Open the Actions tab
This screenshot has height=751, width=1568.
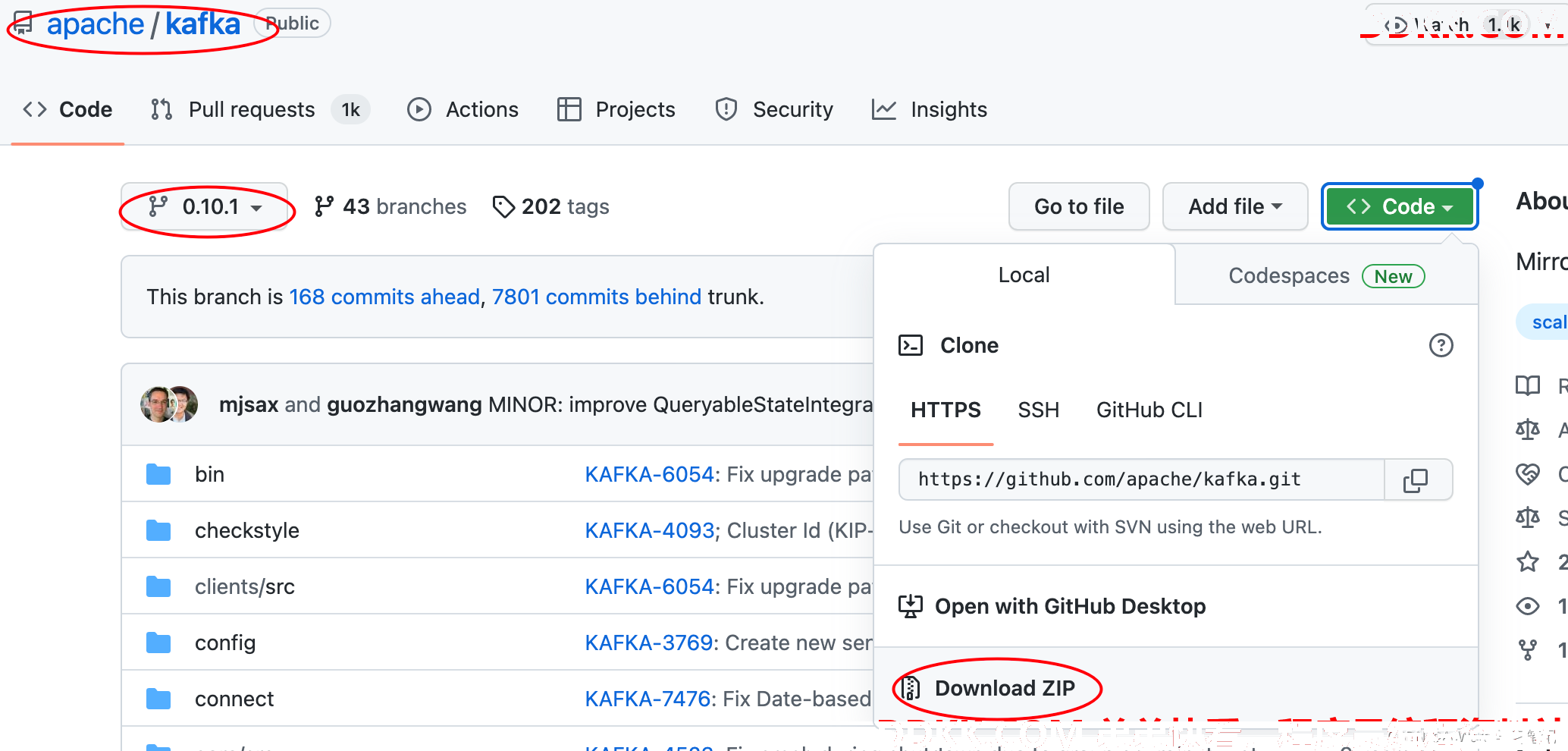(x=463, y=109)
